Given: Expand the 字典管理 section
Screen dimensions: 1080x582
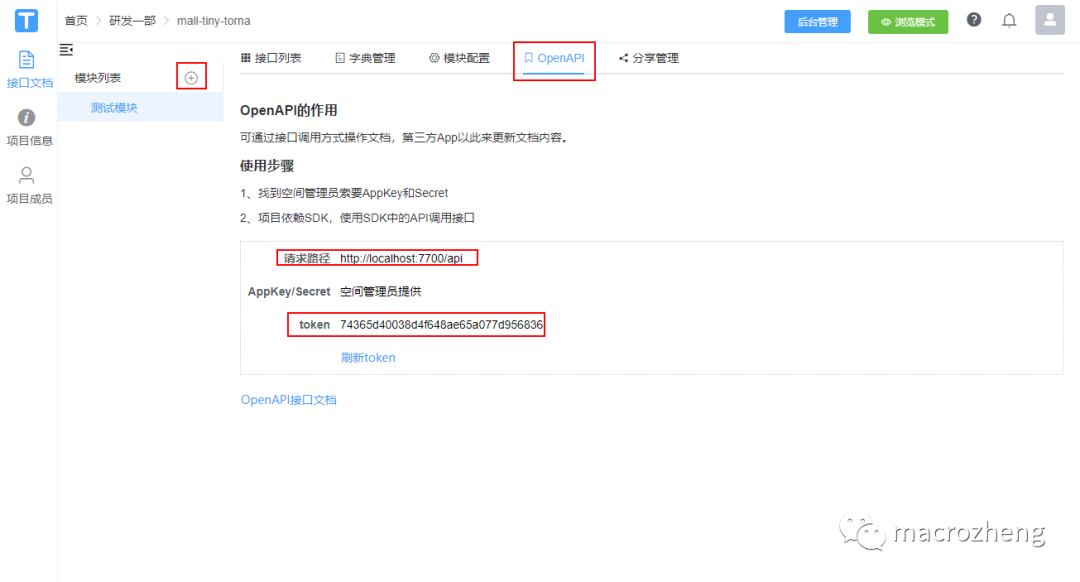Looking at the screenshot, I should click(x=366, y=58).
